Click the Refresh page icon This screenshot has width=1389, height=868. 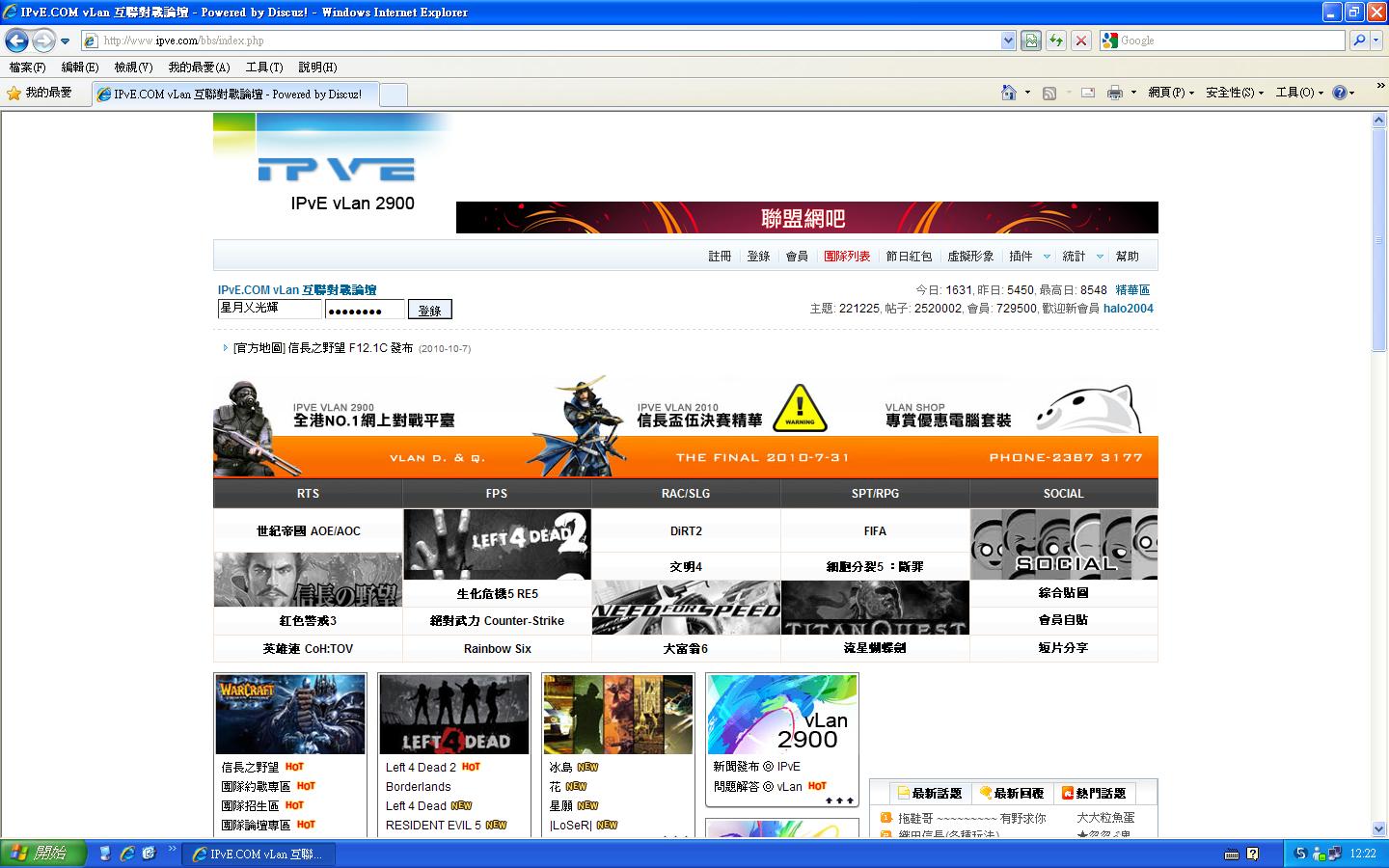[1056, 41]
